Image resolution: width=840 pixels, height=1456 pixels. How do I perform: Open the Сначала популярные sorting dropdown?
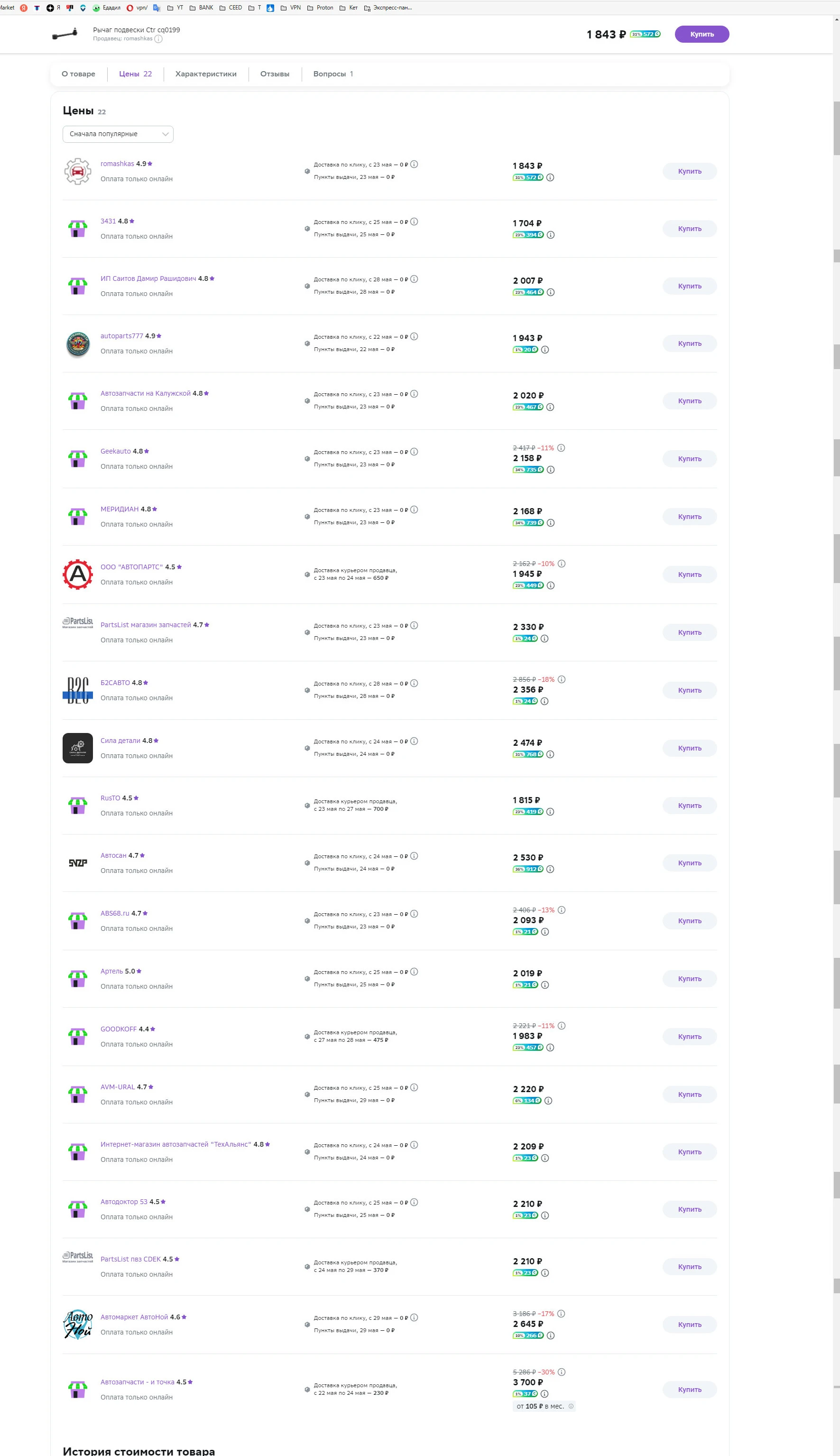click(118, 134)
